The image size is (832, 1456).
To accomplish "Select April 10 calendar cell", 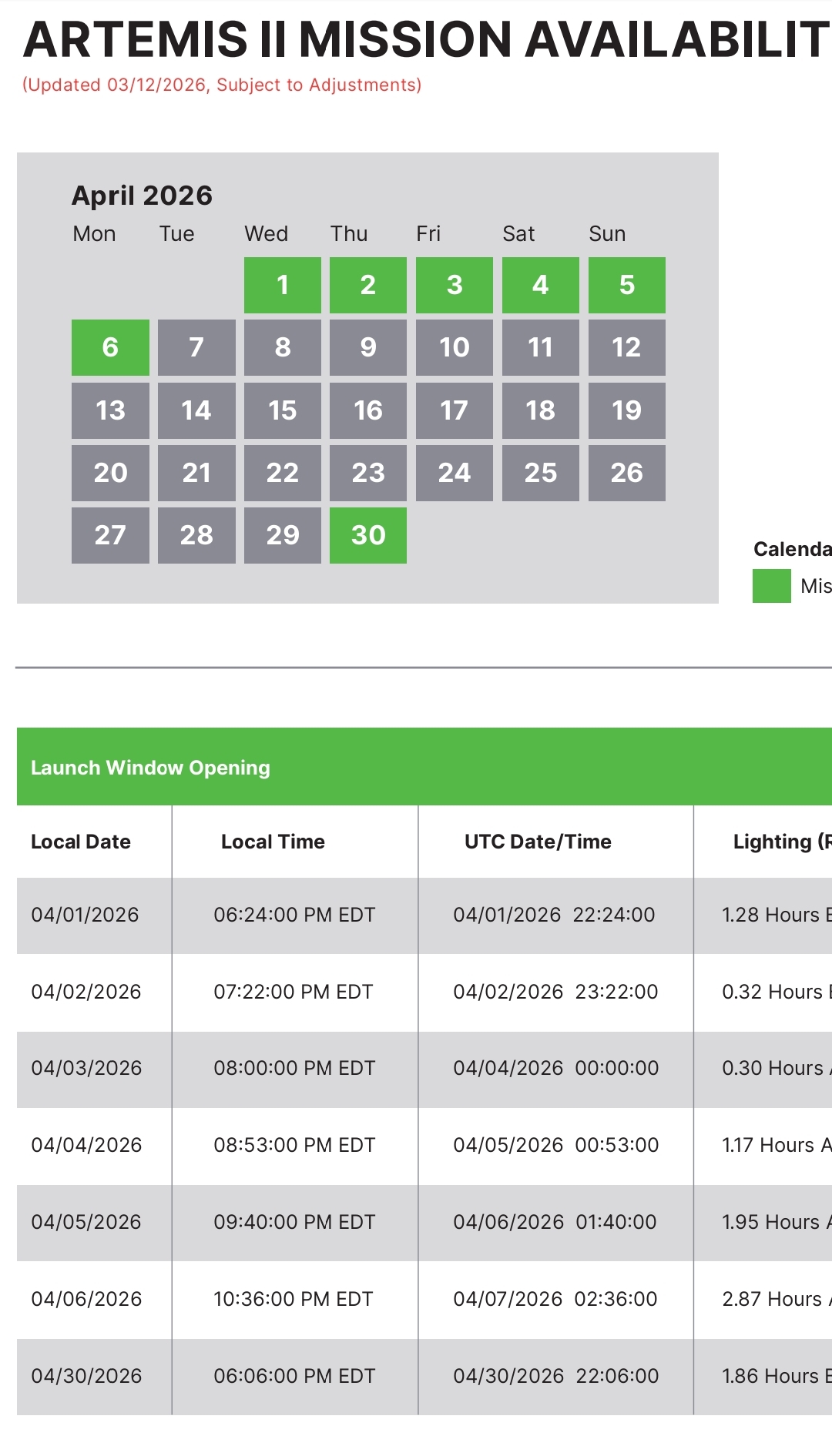I will (455, 347).
